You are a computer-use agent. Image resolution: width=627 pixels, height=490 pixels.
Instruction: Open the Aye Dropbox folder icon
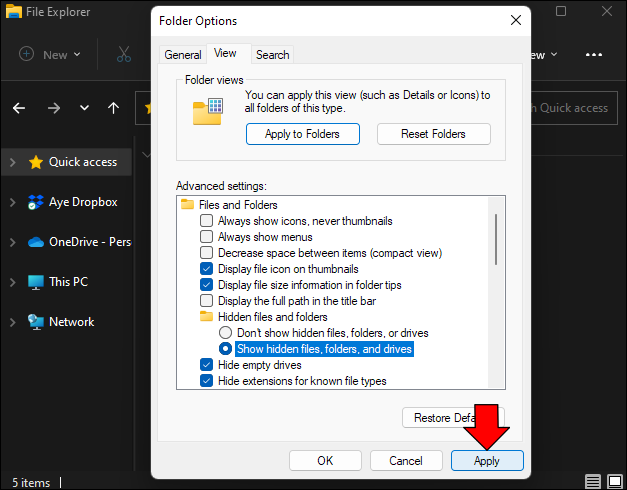pyautogui.click(x=36, y=202)
